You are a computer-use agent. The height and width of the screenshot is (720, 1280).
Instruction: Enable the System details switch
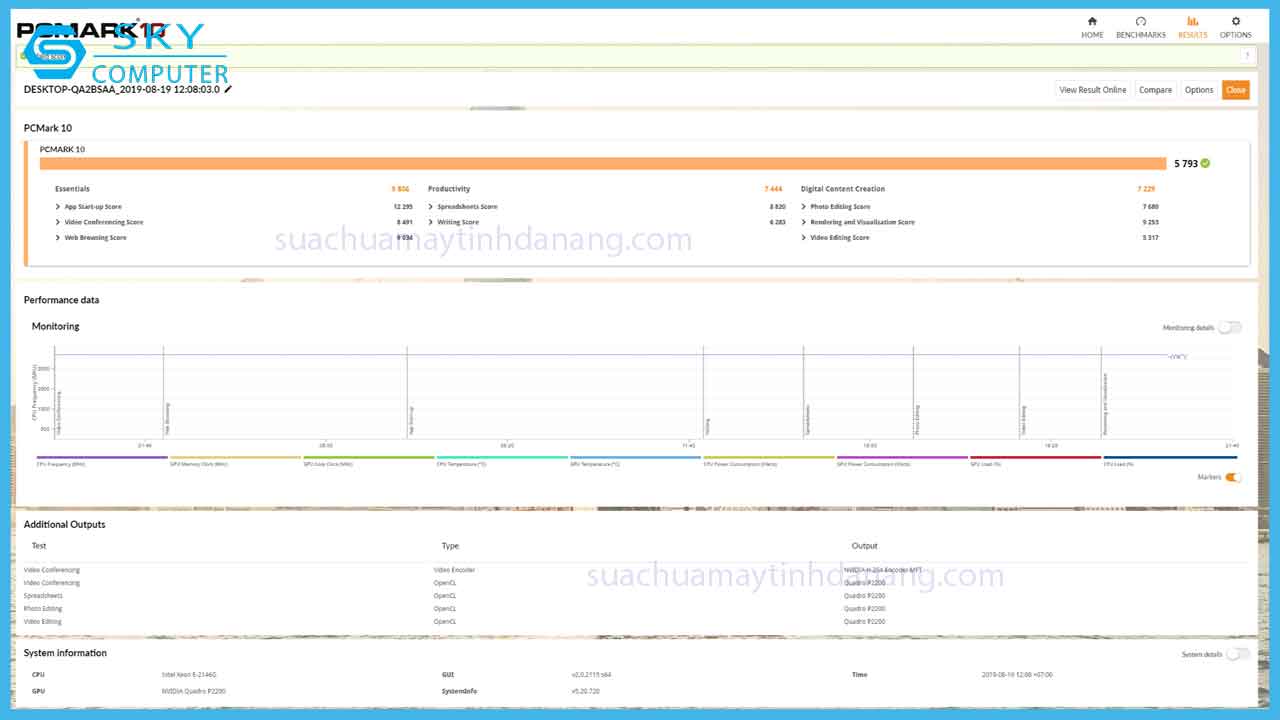[1238, 654]
